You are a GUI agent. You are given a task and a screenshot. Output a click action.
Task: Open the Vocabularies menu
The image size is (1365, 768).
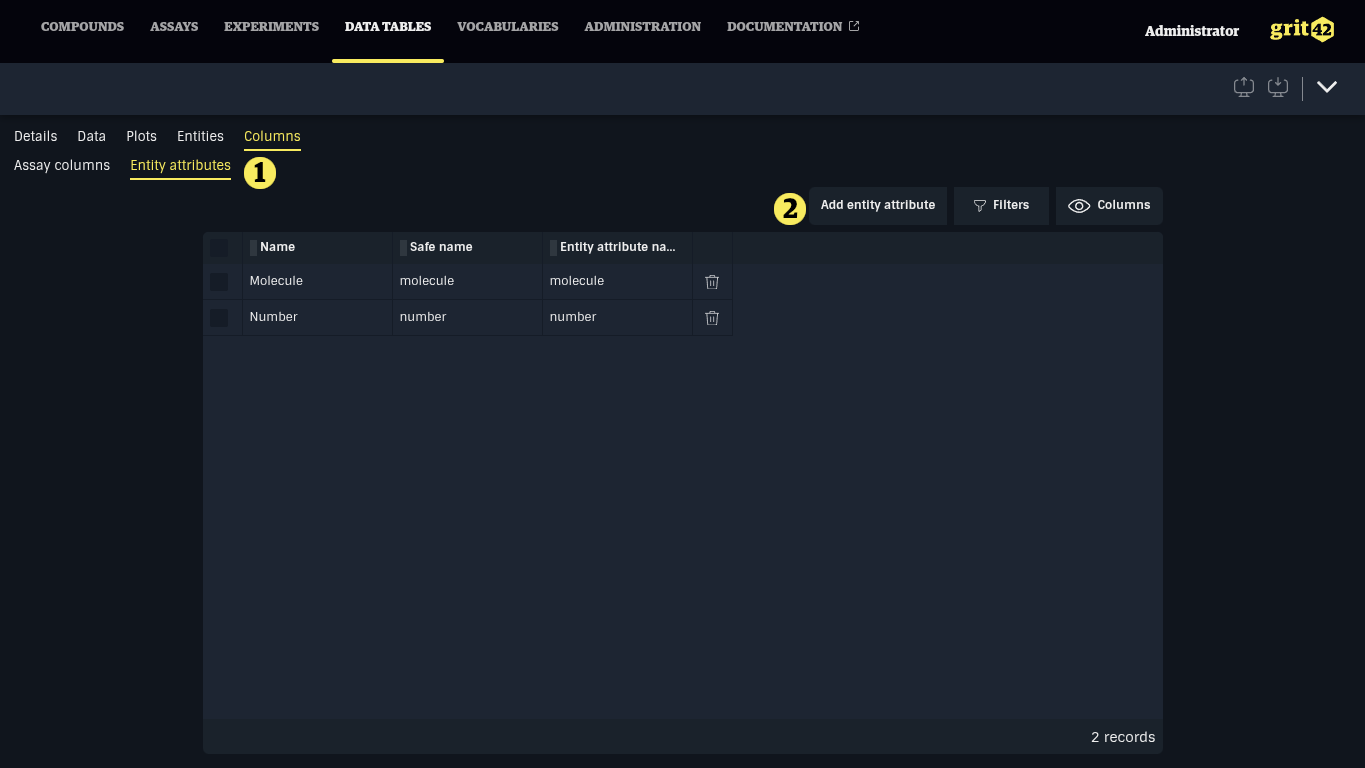coord(508,27)
